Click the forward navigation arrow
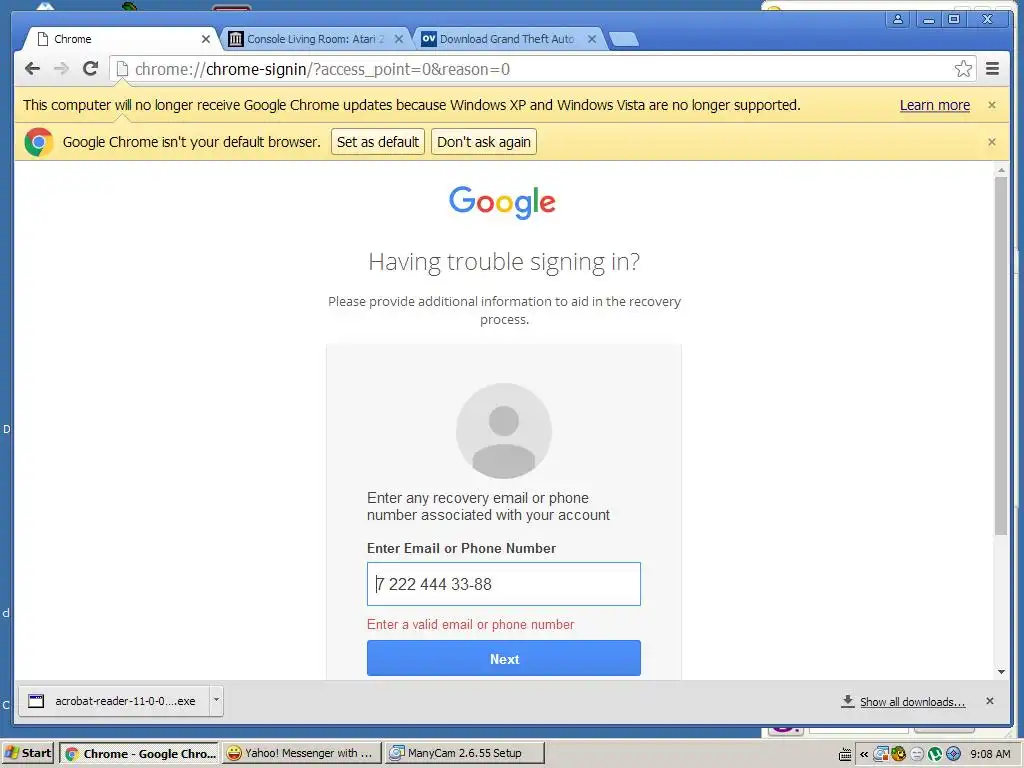 [x=61, y=69]
